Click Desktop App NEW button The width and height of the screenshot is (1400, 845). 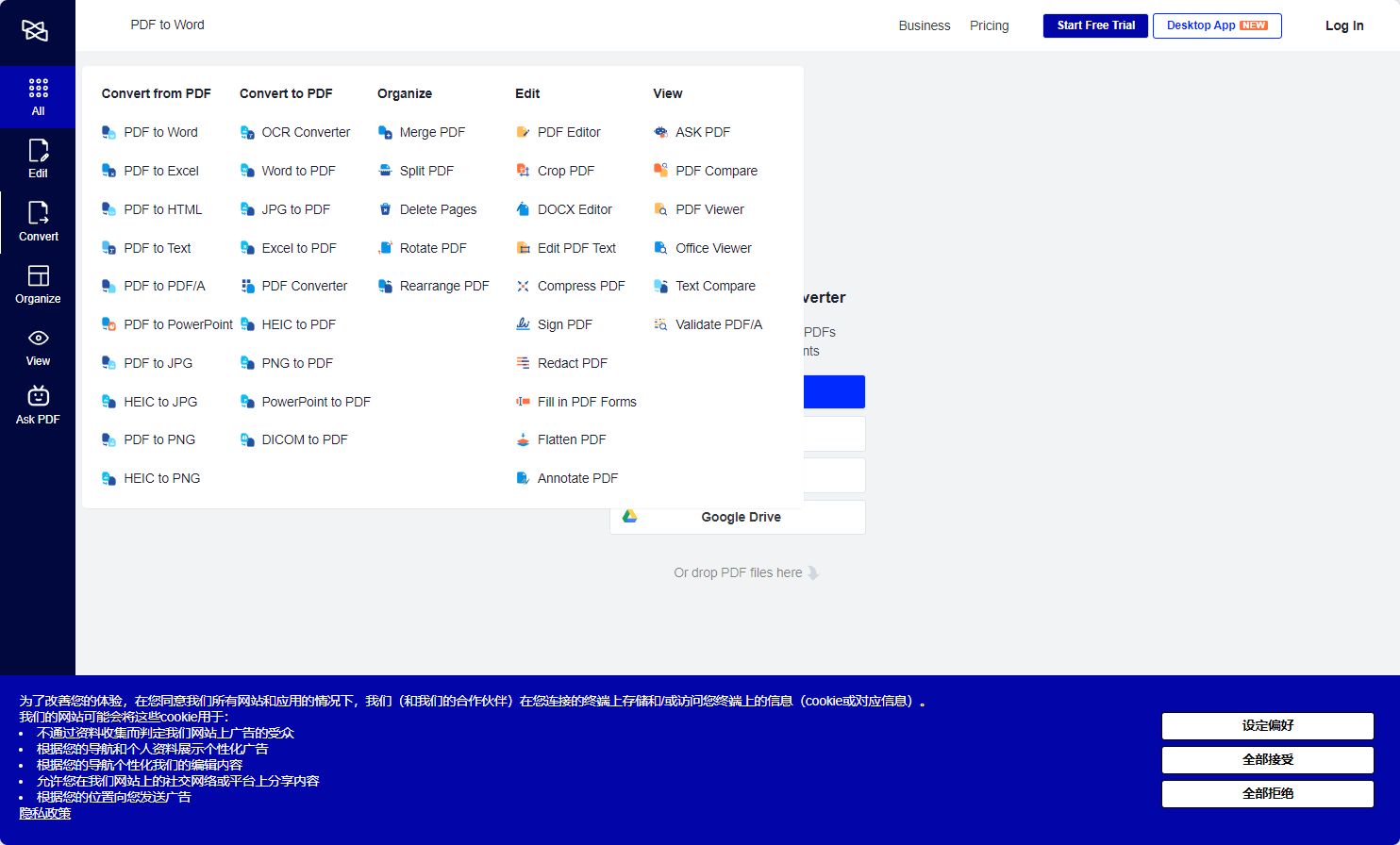point(1217,25)
